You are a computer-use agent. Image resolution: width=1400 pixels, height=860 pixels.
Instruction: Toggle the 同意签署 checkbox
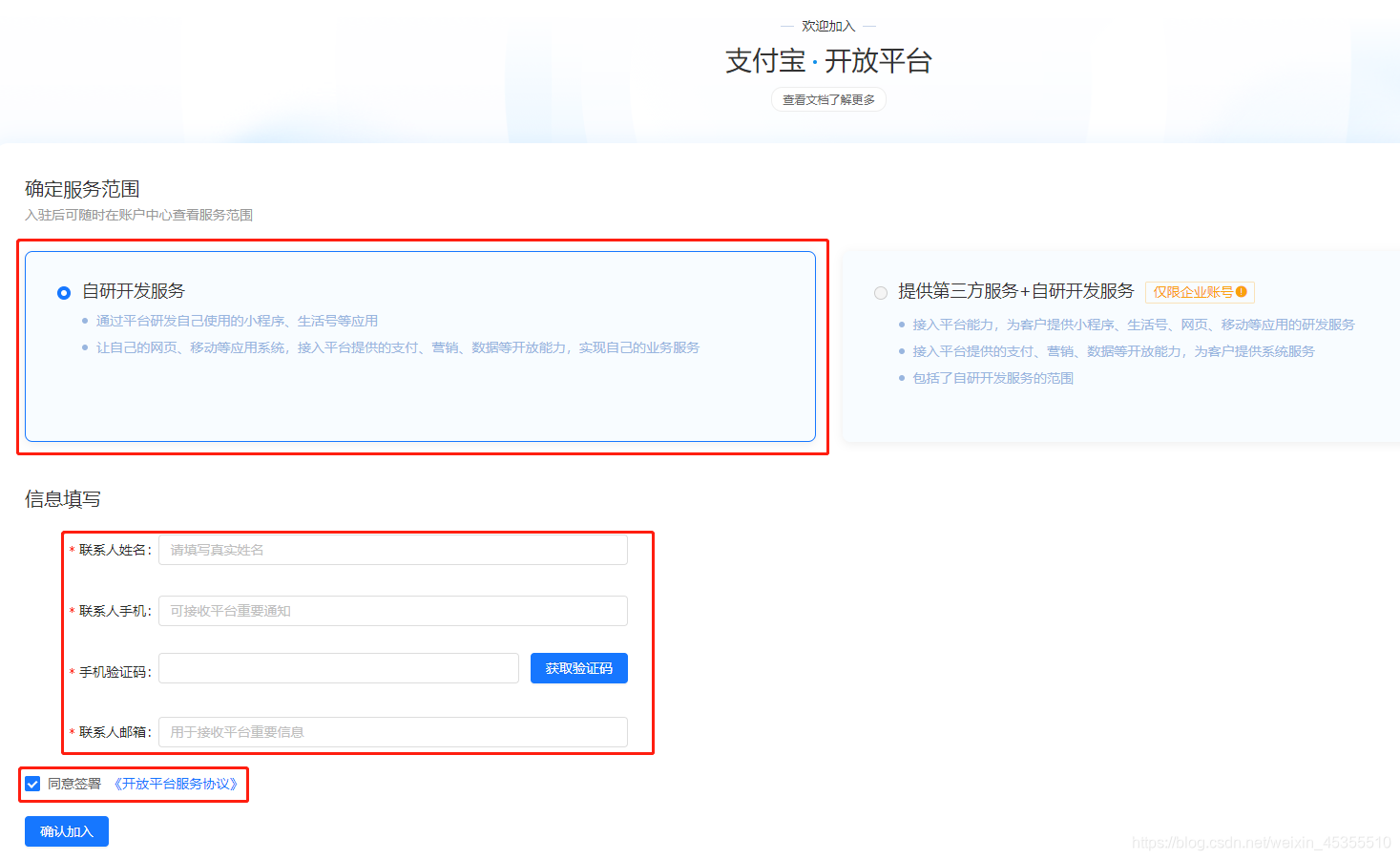tap(32, 784)
